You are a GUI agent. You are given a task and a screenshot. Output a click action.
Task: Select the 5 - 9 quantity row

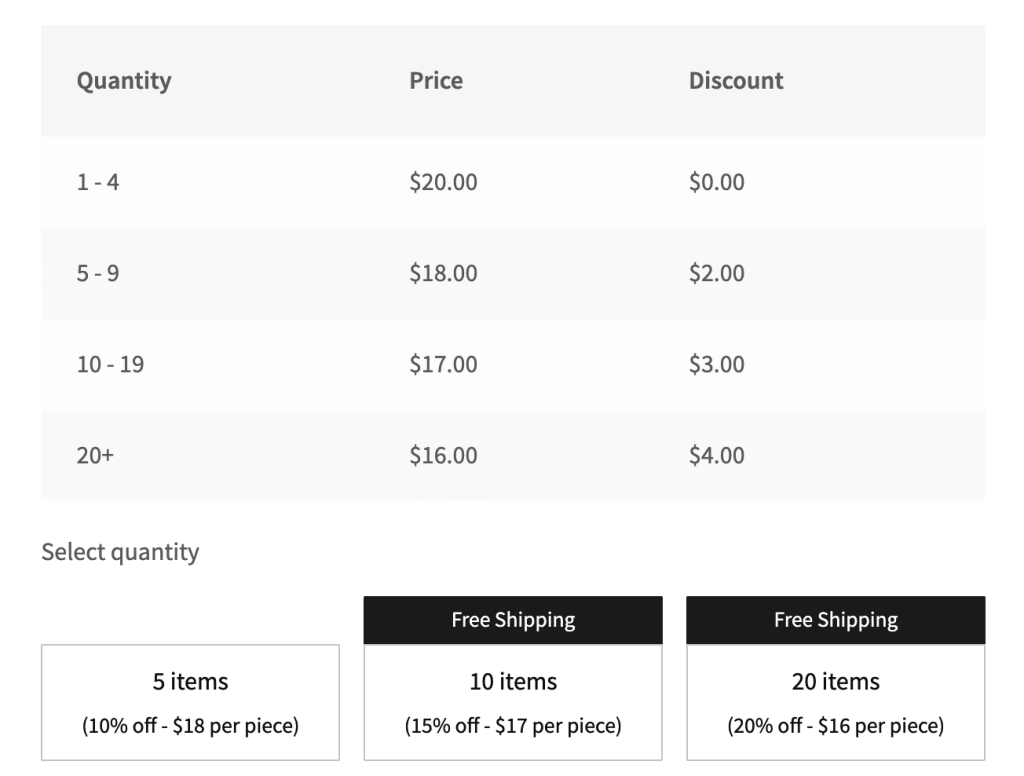(99, 272)
